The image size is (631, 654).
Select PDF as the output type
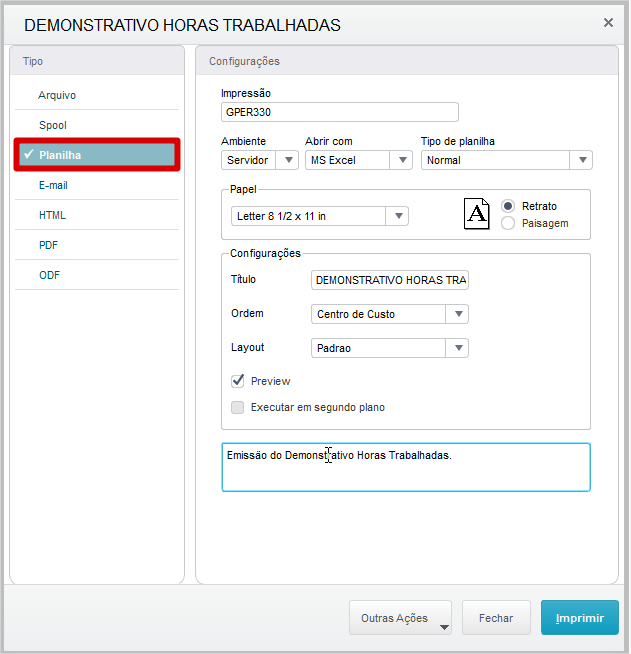pos(97,245)
